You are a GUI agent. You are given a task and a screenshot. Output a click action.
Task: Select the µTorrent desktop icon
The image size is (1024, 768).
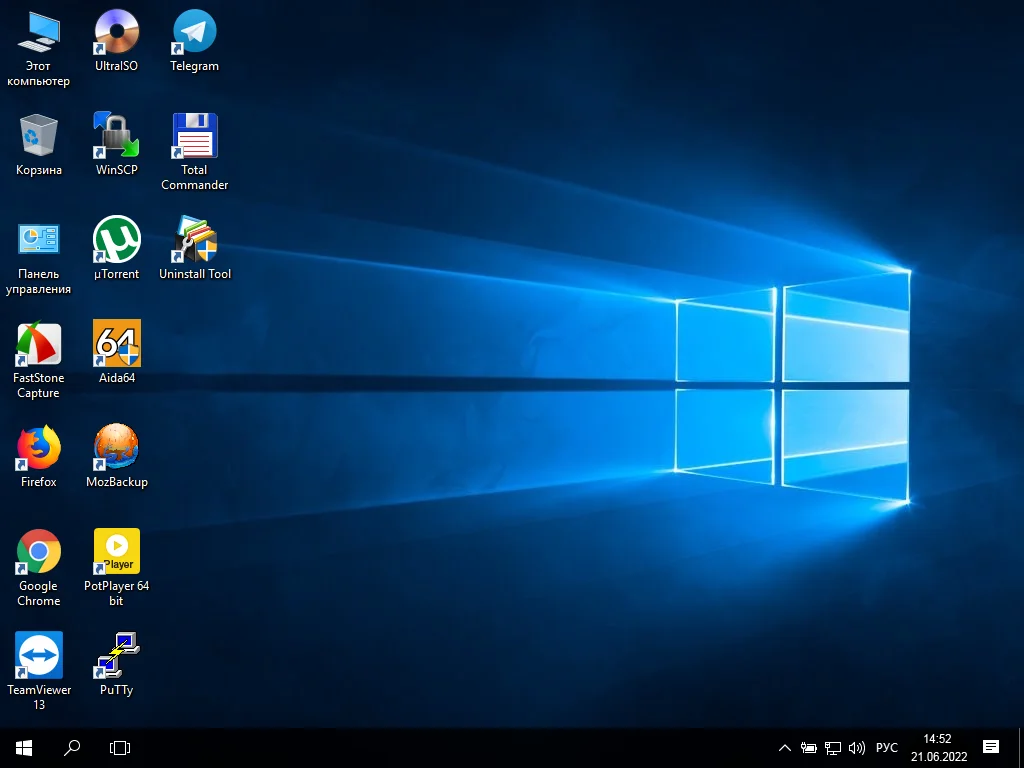pos(116,240)
